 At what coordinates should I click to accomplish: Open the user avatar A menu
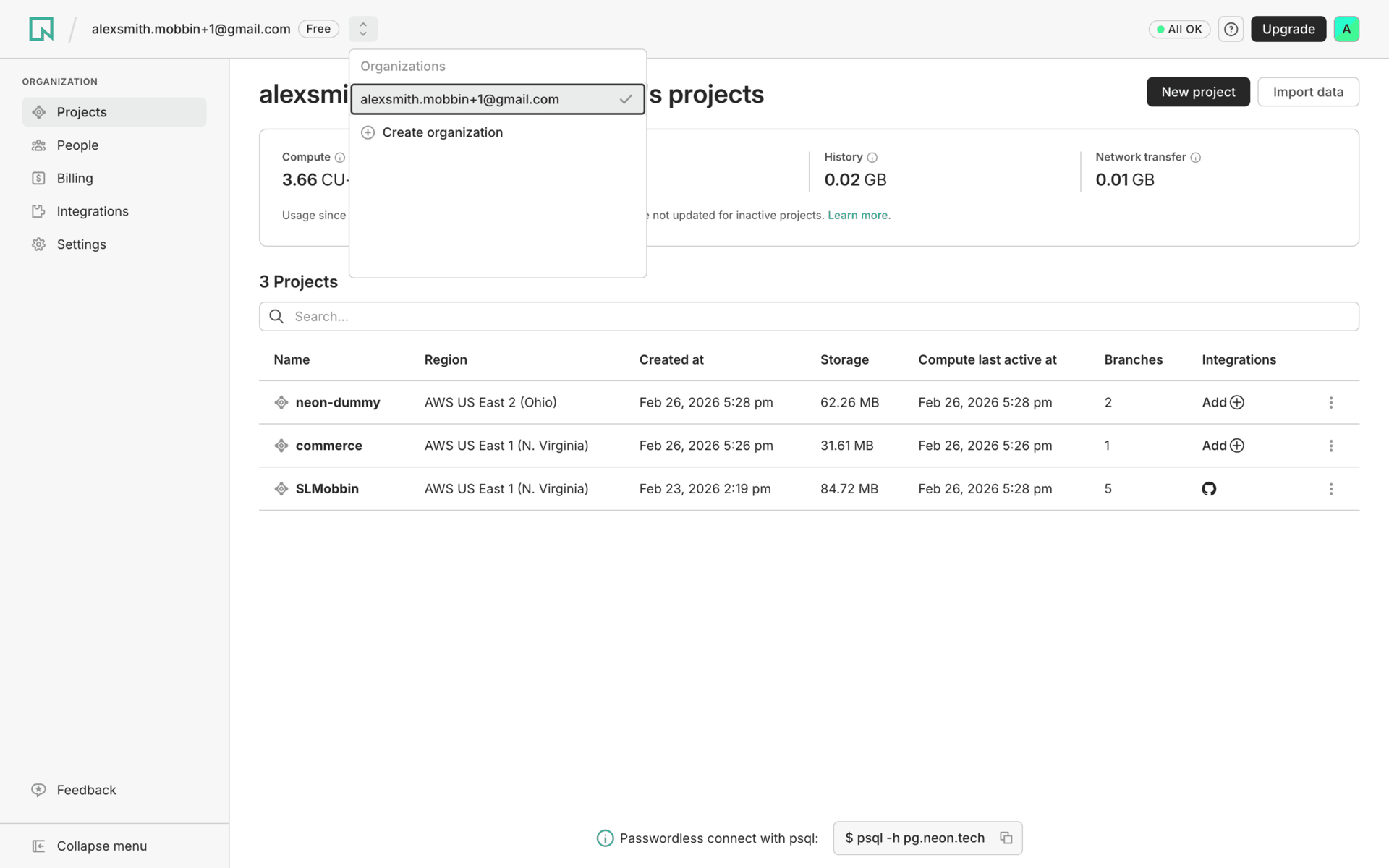[x=1346, y=29]
